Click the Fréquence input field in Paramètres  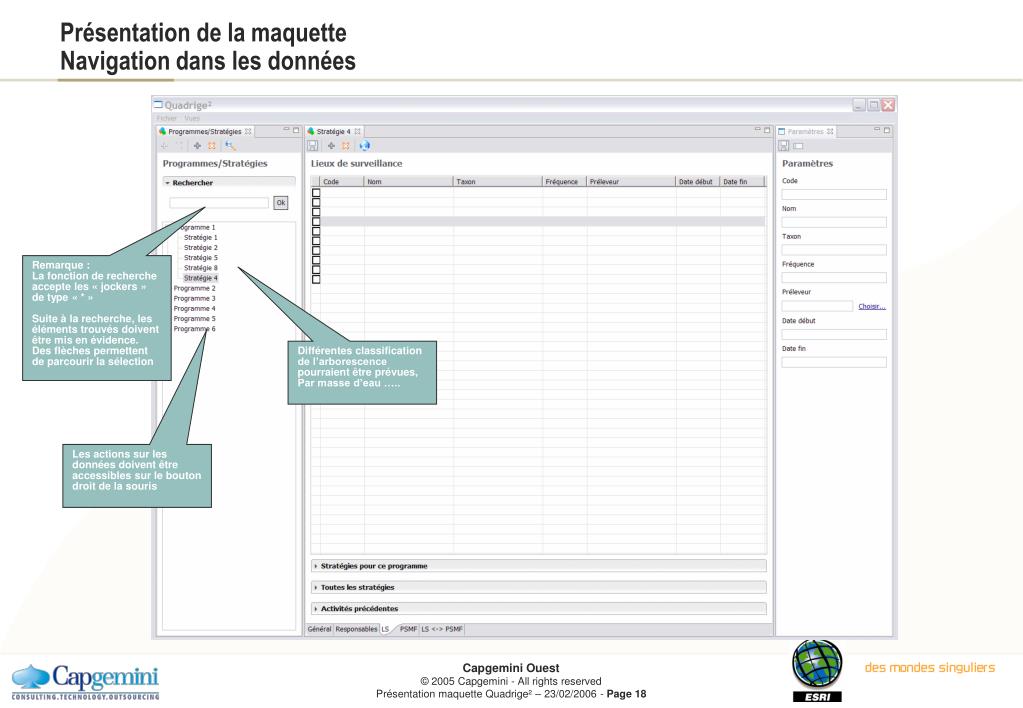[834, 278]
